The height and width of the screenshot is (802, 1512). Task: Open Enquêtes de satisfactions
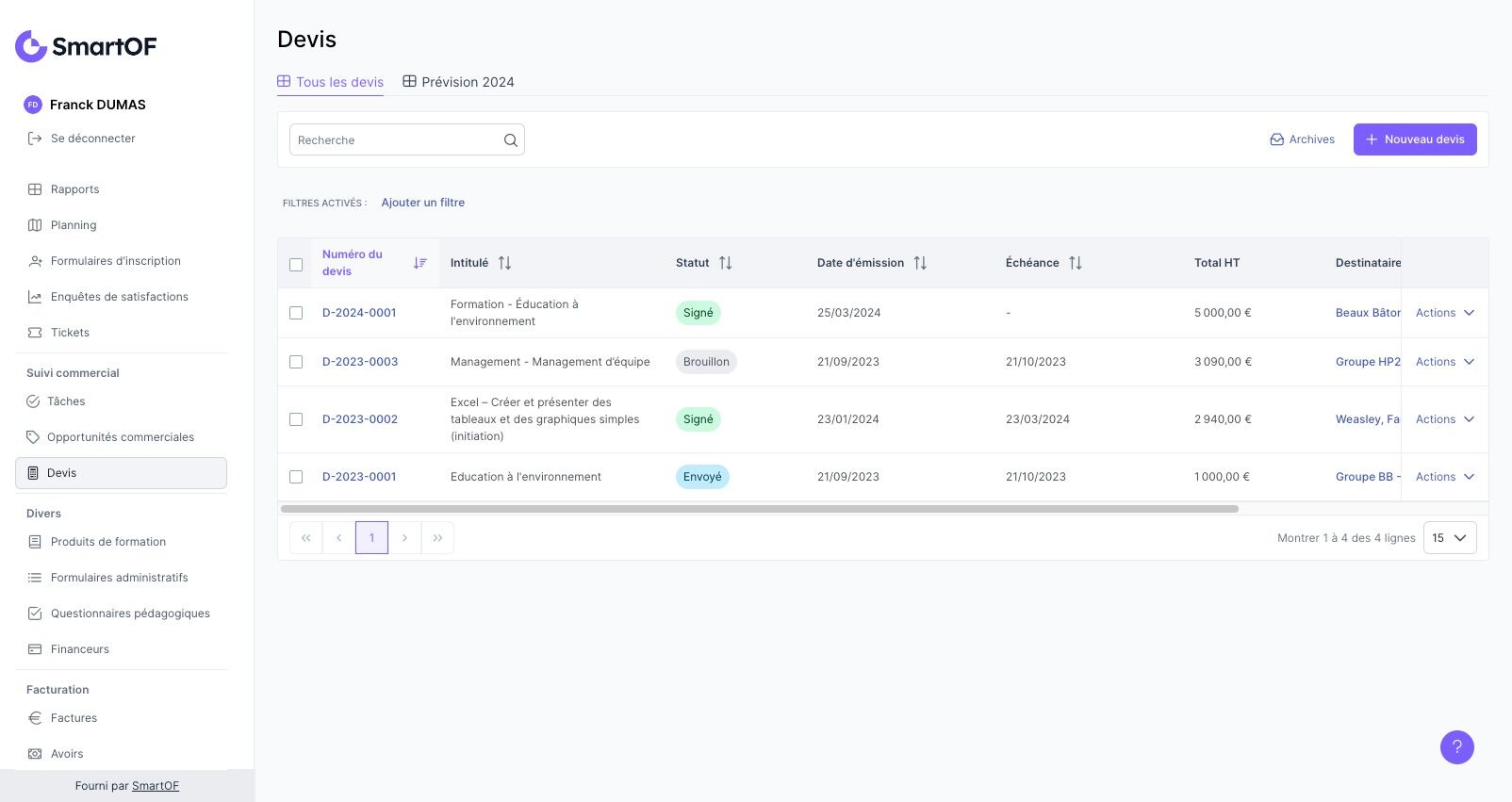tap(119, 297)
